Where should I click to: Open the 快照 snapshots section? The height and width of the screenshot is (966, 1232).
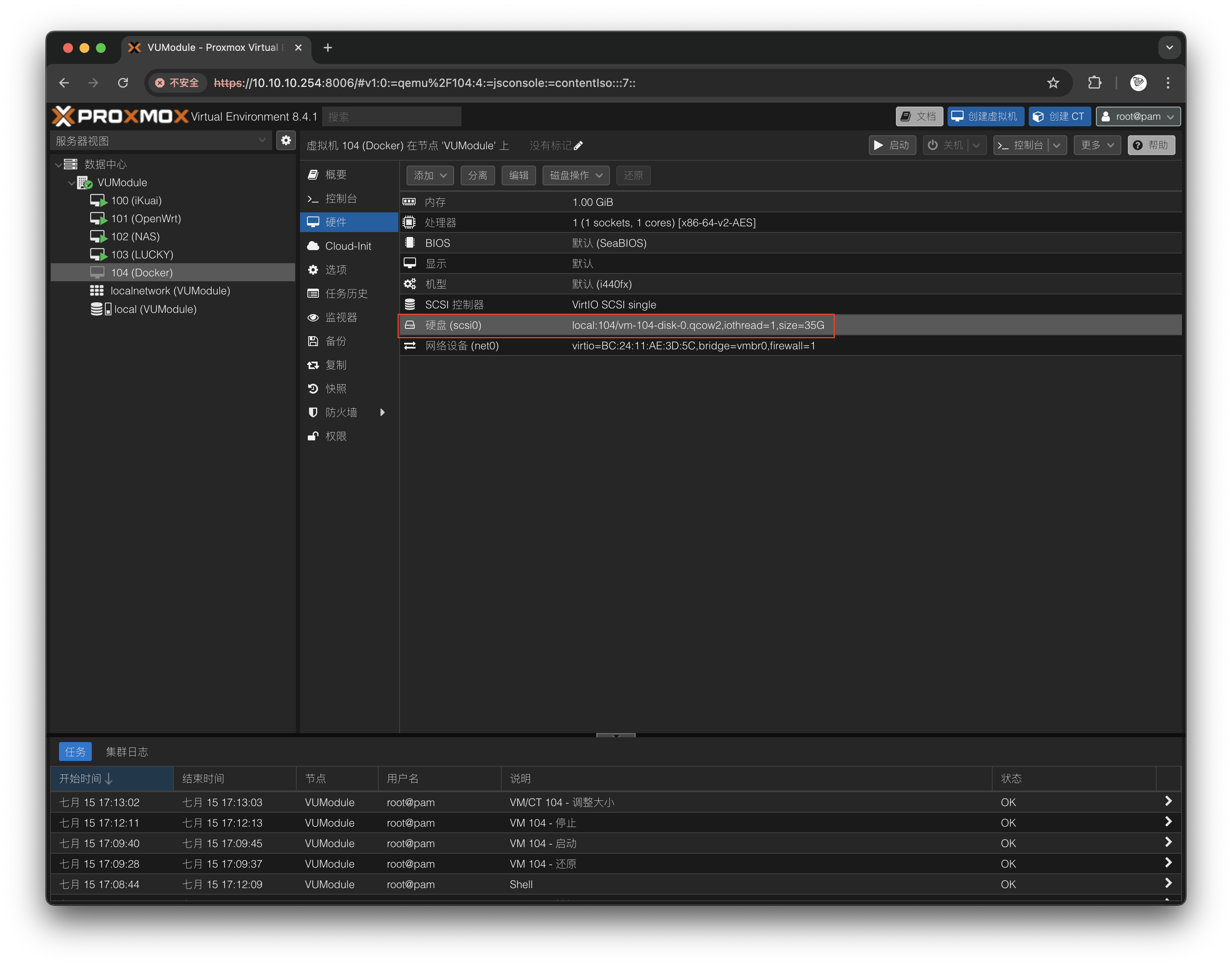pos(336,389)
